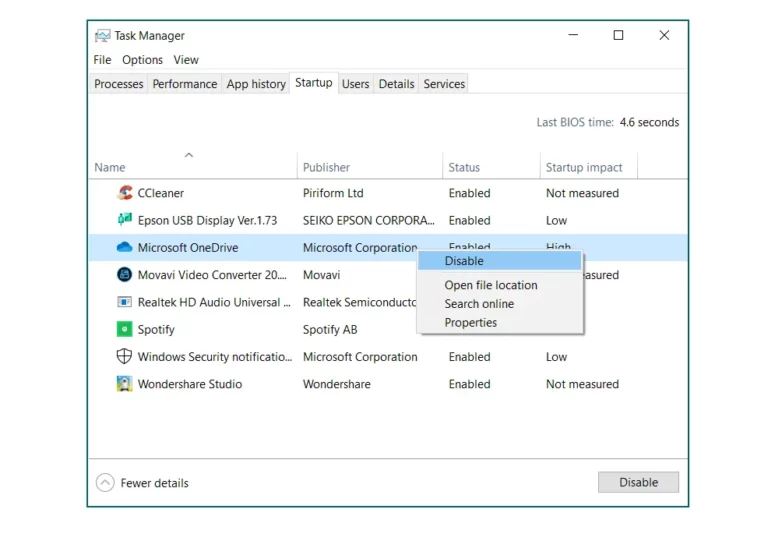Image resolution: width=768 pixels, height=534 pixels.
Task: Click the Movavi publisher cell
Action: [x=321, y=275]
